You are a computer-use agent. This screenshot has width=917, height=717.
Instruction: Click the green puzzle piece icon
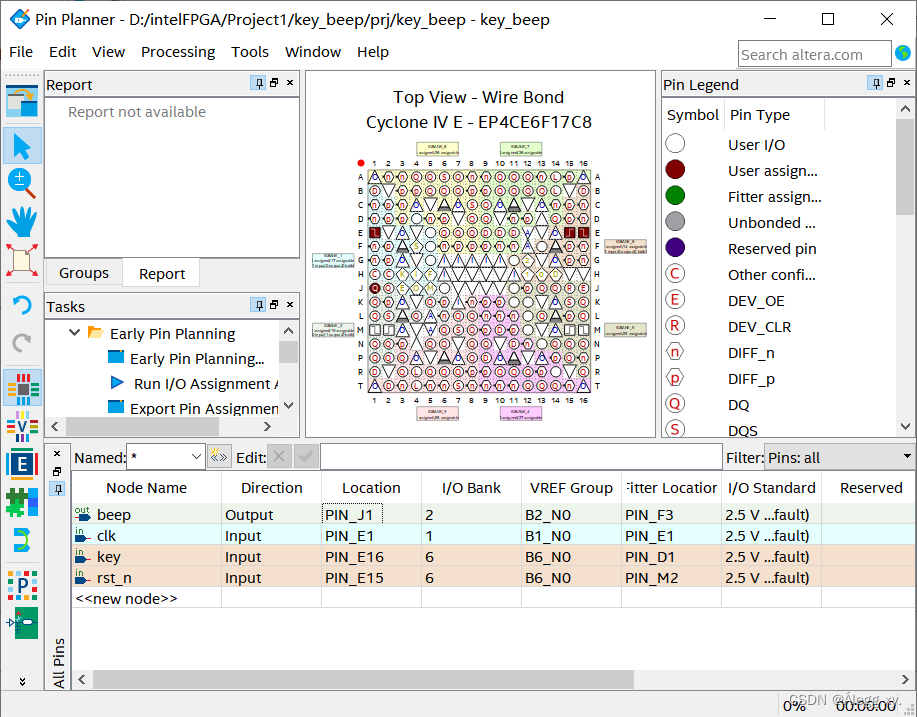[22, 502]
